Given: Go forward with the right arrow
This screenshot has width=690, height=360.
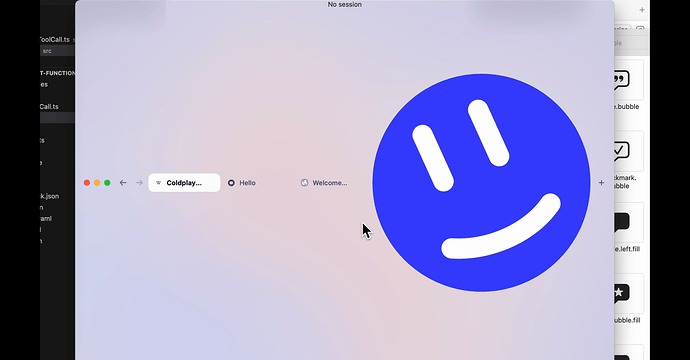Looking at the screenshot, I should [x=139, y=183].
